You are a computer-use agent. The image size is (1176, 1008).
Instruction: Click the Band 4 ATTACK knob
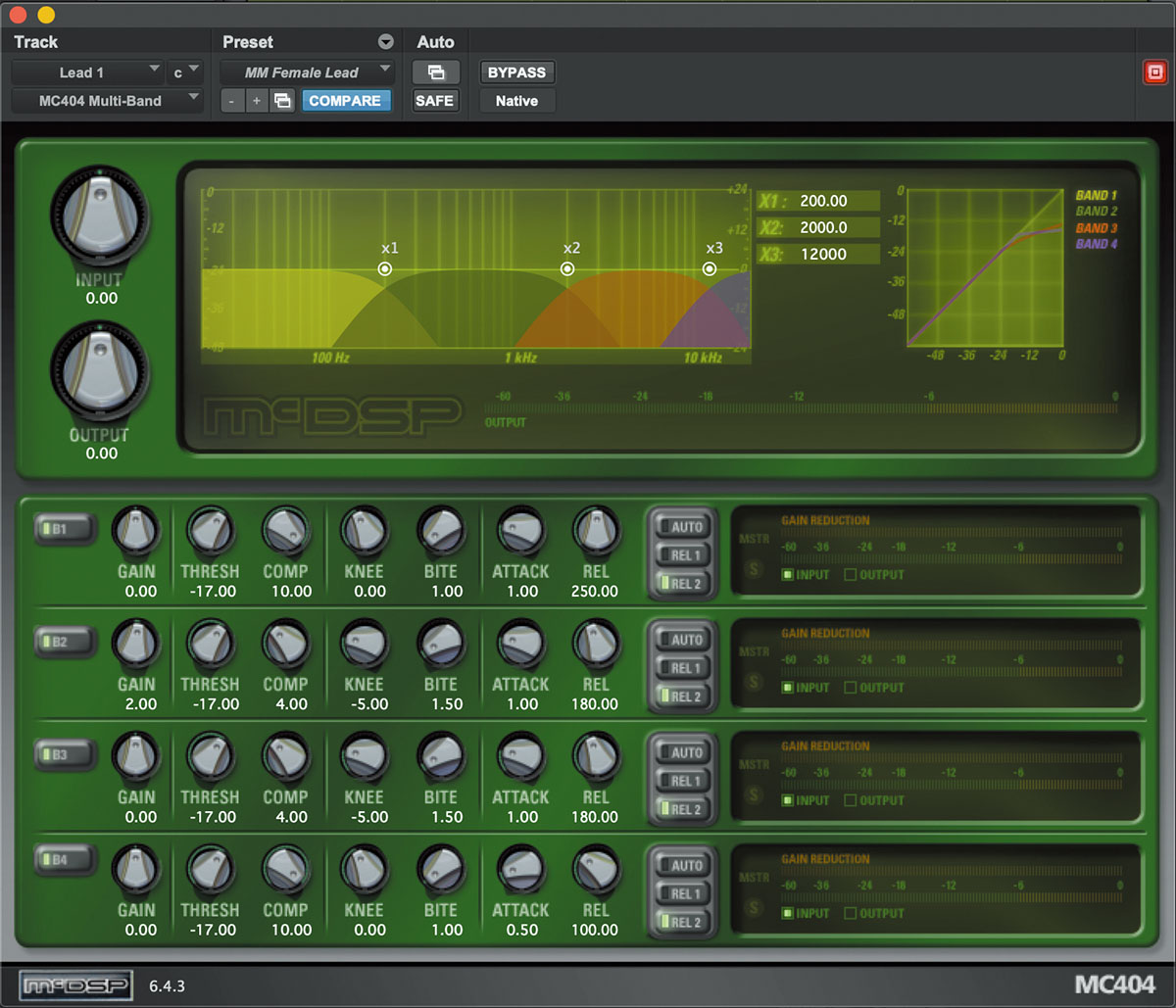(x=520, y=868)
